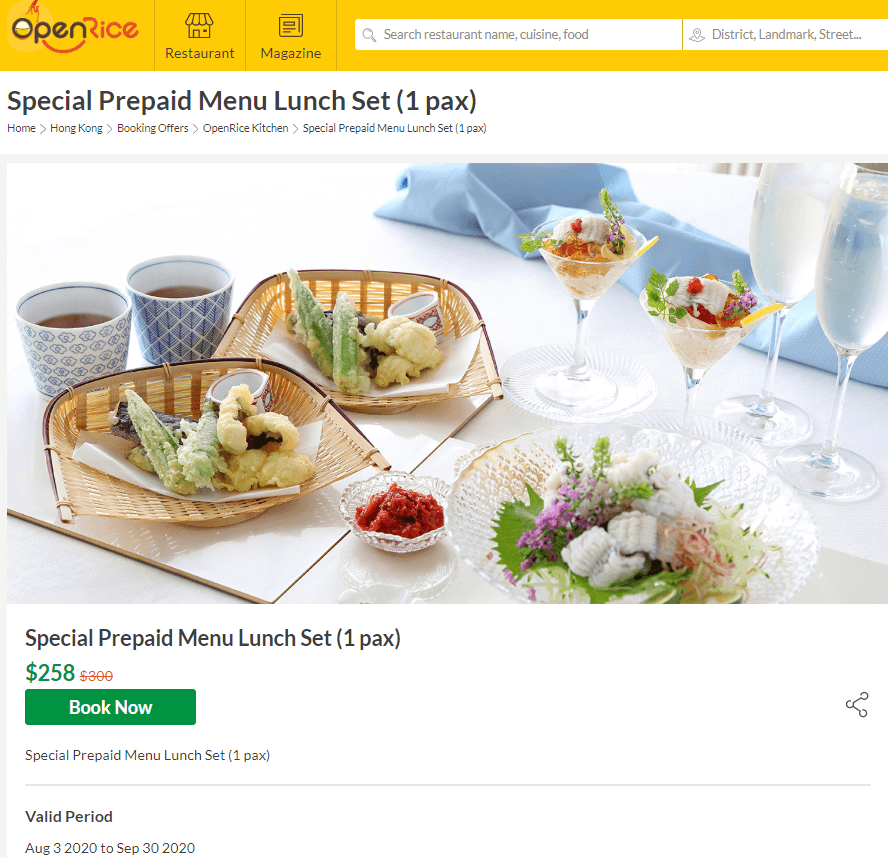This screenshot has width=888, height=858.
Task: Open the Restaurant storefront icon
Action: (x=199, y=25)
